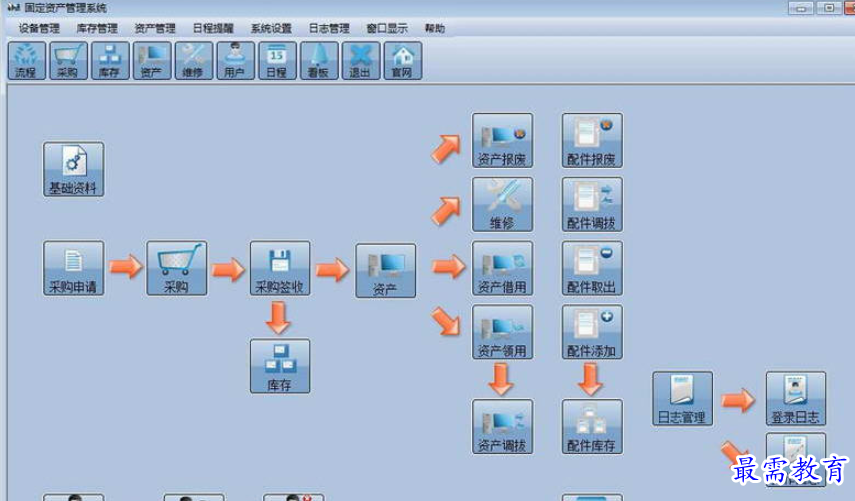Open the 配件报废 module

click(592, 140)
